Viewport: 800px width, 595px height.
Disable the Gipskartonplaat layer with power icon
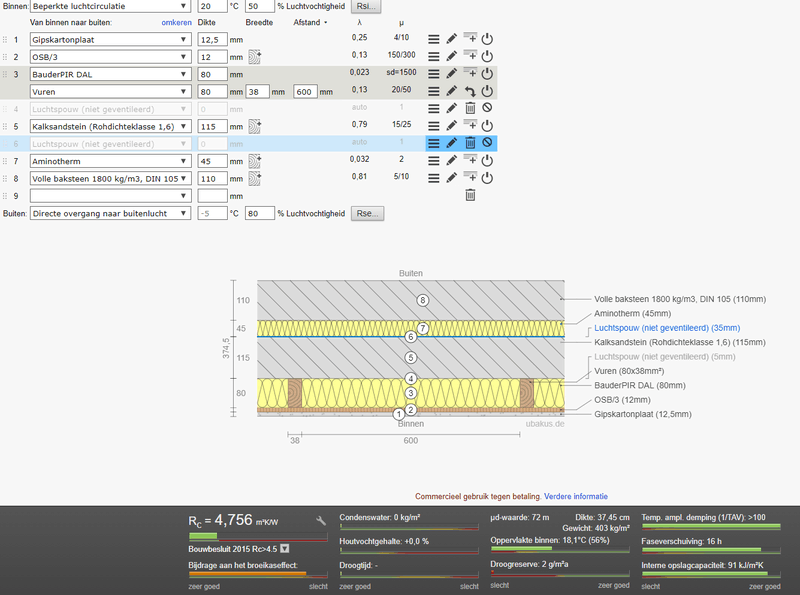click(487, 39)
